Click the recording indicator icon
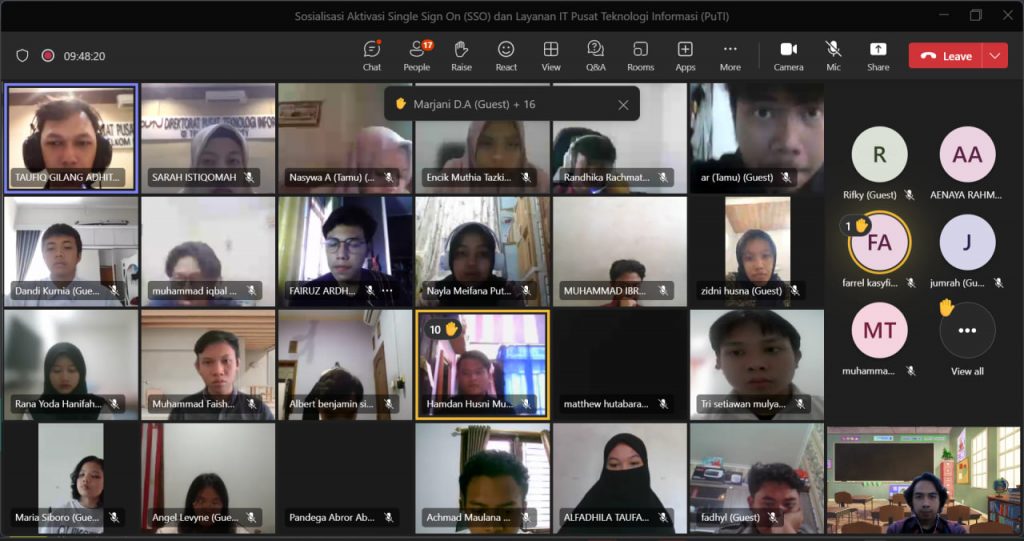 (x=47, y=56)
